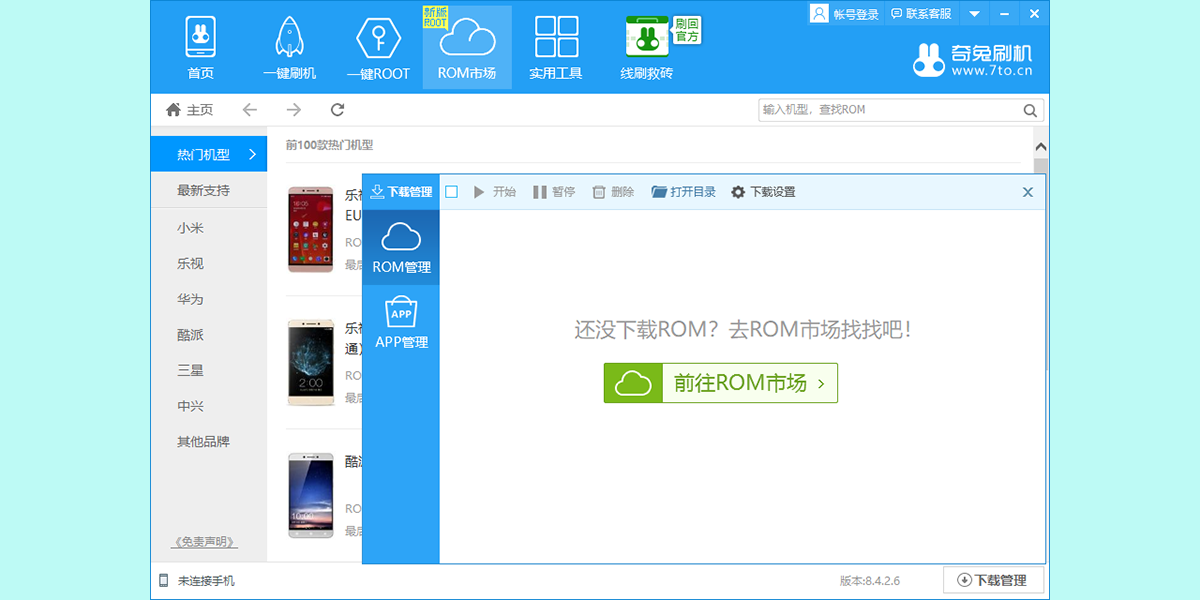Go back with the left arrow icon
This screenshot has height=600, width=1200.
[249, 110]
